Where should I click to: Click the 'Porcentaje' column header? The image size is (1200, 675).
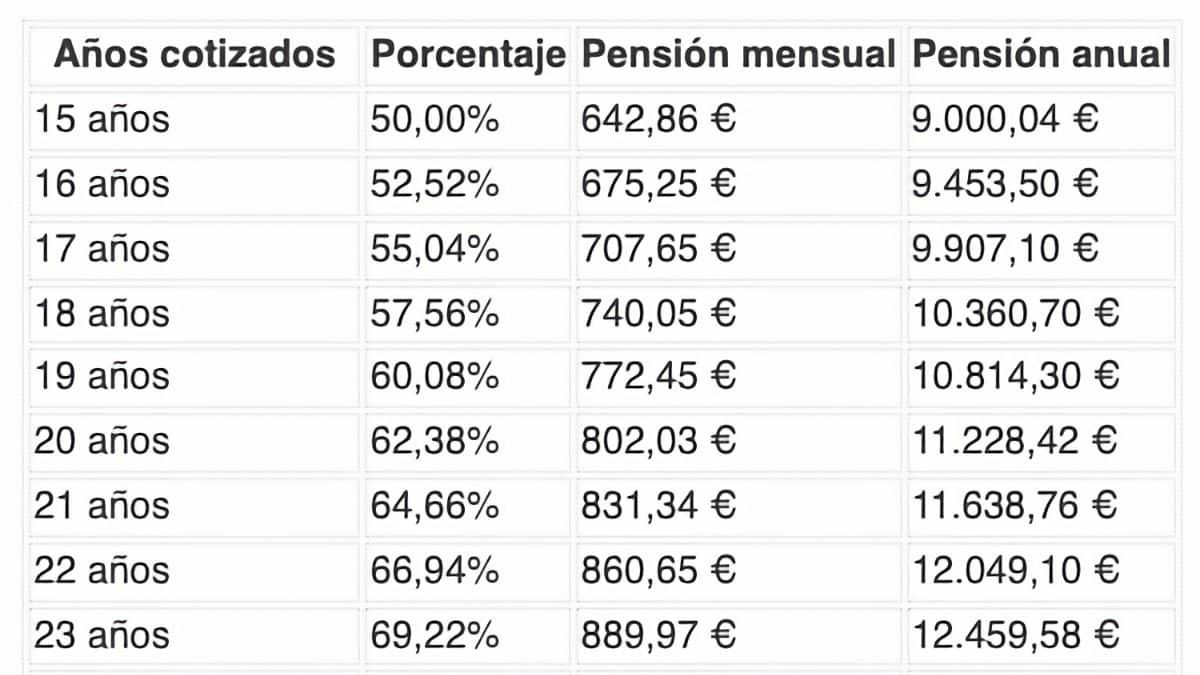[x=468, y=54]
